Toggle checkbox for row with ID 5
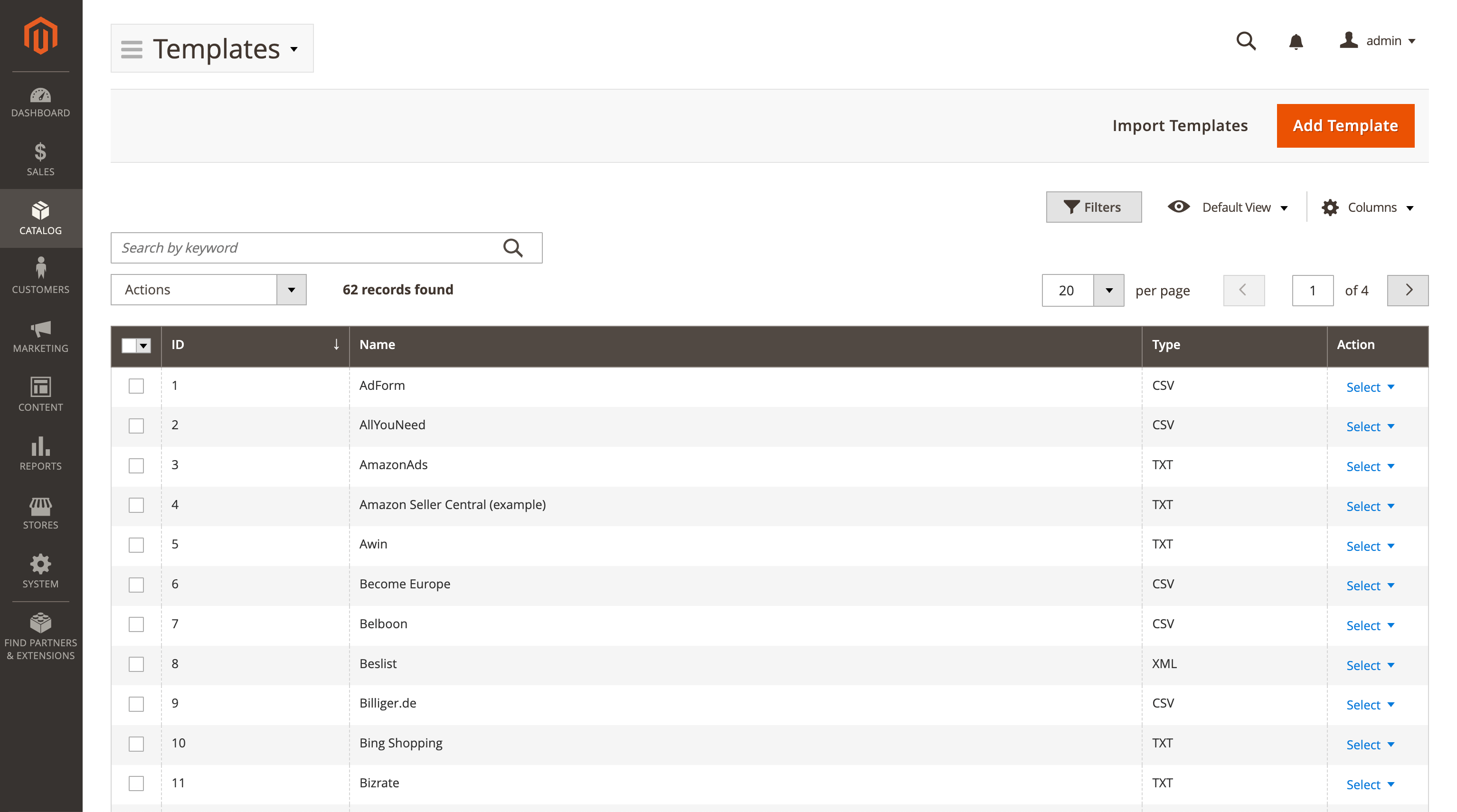The image size is (1457, 812). [x=136, y=544]
